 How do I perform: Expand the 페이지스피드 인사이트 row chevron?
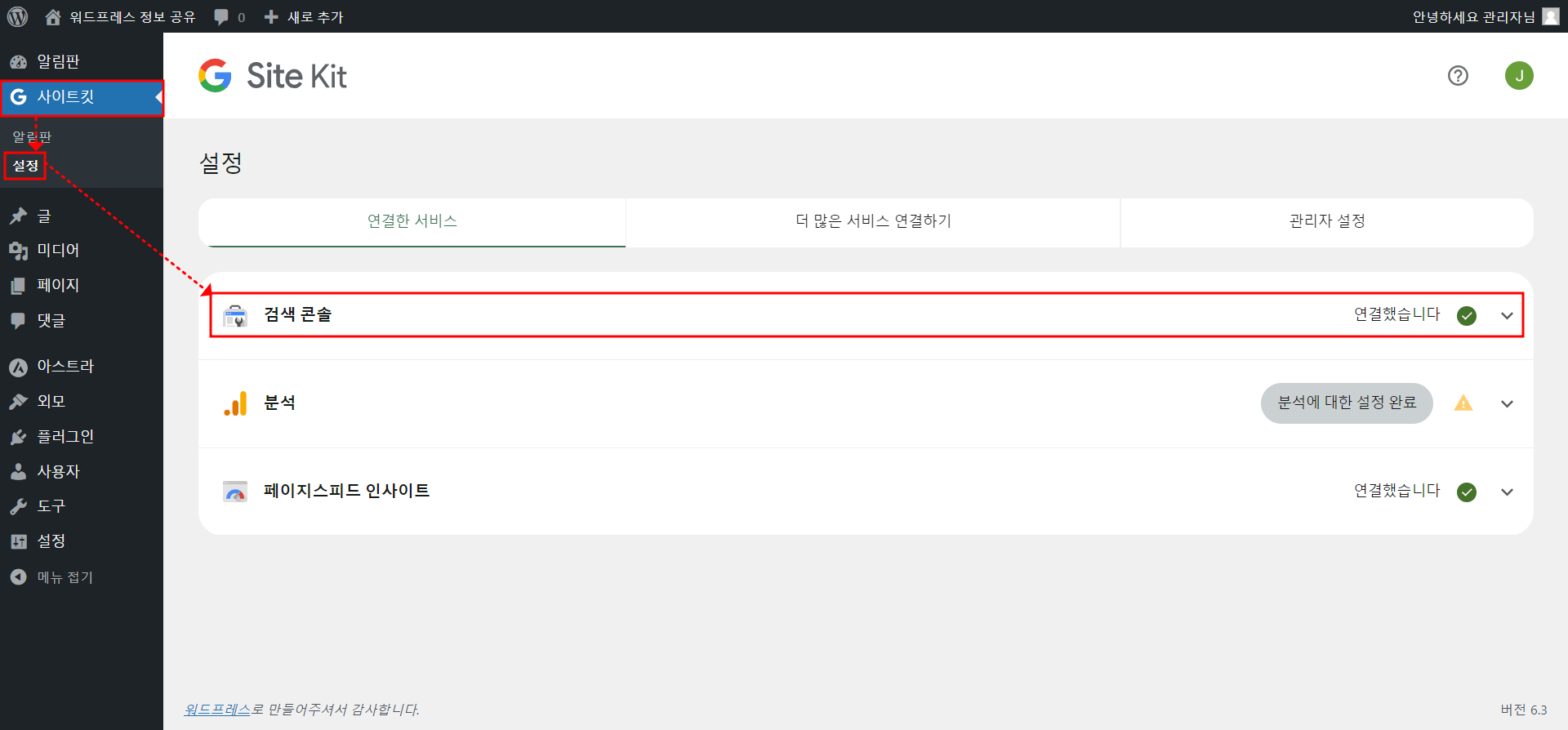(1507, 492)
